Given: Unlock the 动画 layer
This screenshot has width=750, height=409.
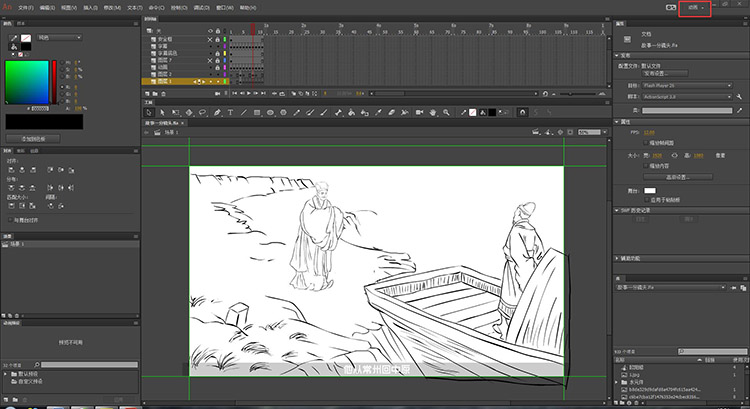Looking at the screenshot, I should (217, 67).
